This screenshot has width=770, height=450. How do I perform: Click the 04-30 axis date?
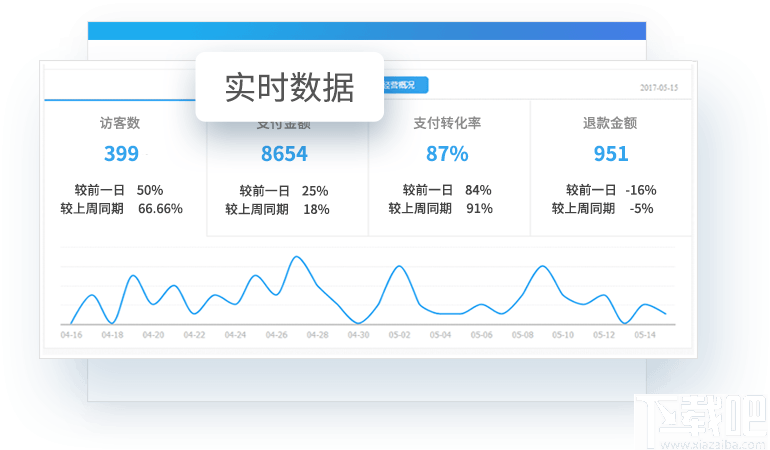358,335
